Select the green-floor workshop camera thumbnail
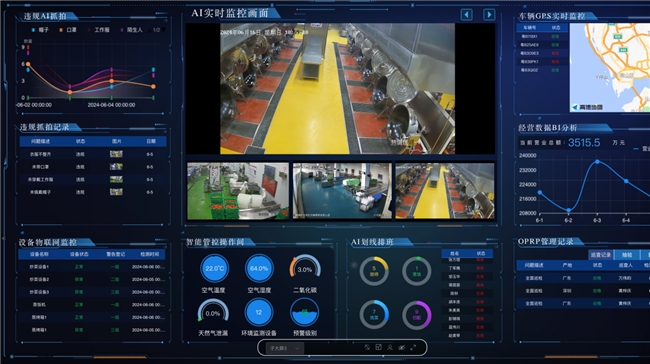This screenshot has height=364, width=650. tap(238, 191)
